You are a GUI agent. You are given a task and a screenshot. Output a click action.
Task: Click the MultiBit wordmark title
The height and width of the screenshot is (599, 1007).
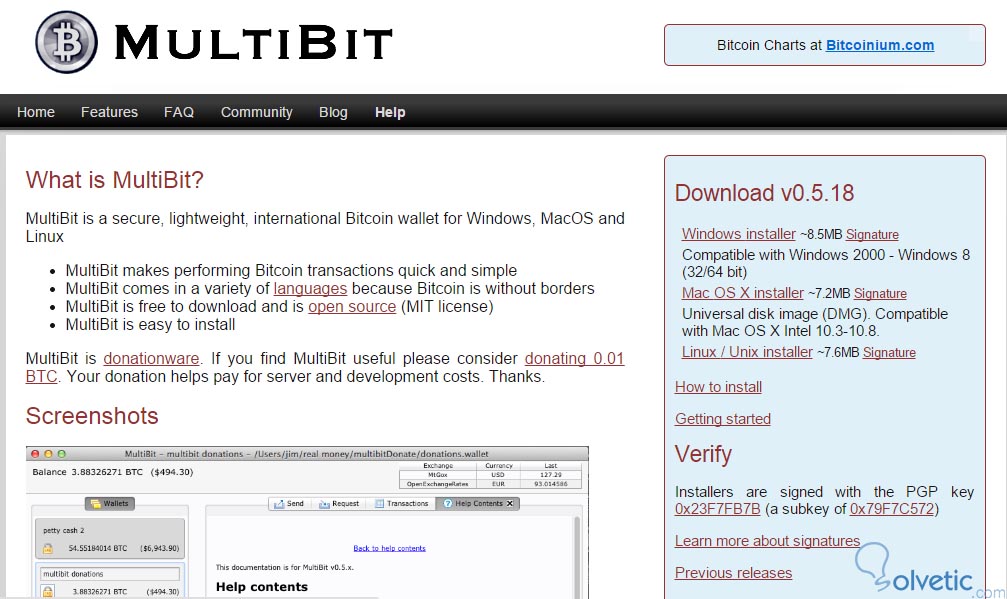pyautogui.click(x=254, y=43)
